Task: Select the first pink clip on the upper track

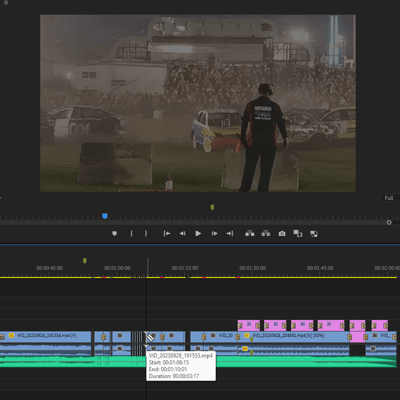Action: (x=249, y=325)
